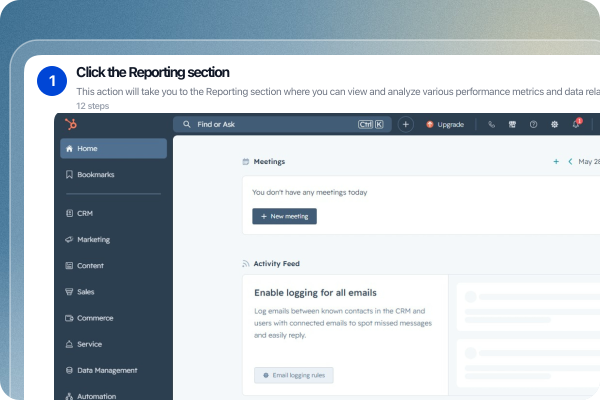Select Home in the sidebar
This screenshot has width=600, height=400.
[113, 149]
